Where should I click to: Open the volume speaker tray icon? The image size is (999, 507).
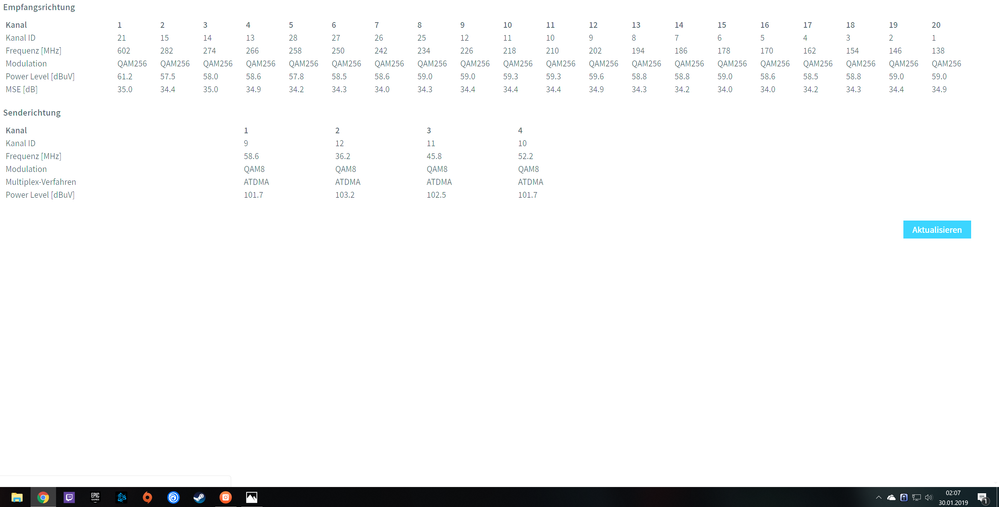tap(928, 497)
